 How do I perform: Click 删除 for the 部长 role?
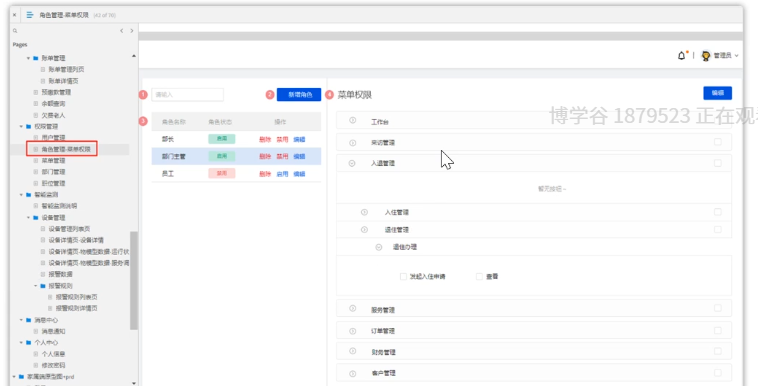tap(265, 139)
